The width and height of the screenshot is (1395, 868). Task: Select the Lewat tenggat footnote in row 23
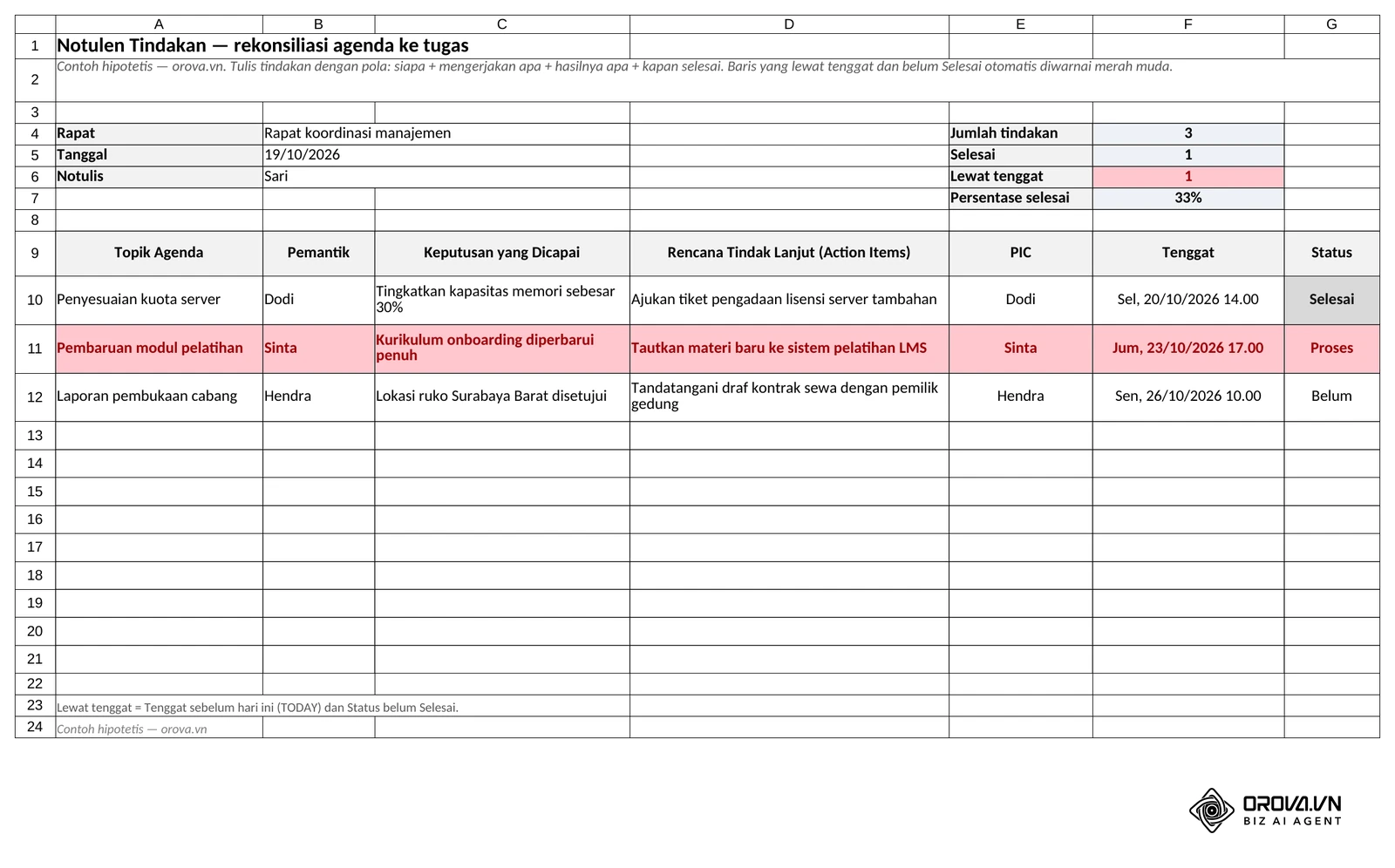(257, 708)
